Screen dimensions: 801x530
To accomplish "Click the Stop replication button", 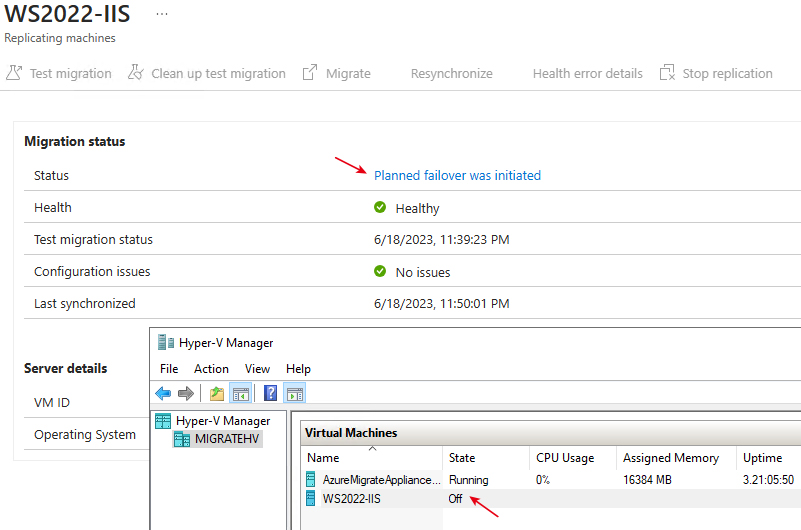I will click(x=716, y=74).
